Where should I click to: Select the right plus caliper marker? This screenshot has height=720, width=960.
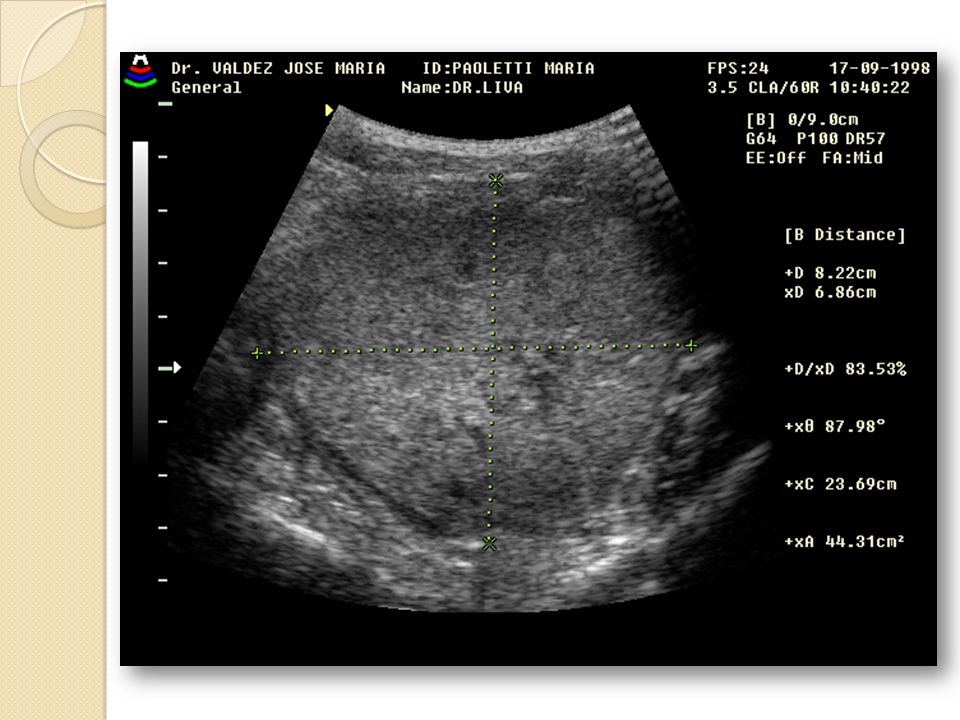[691, 346]
